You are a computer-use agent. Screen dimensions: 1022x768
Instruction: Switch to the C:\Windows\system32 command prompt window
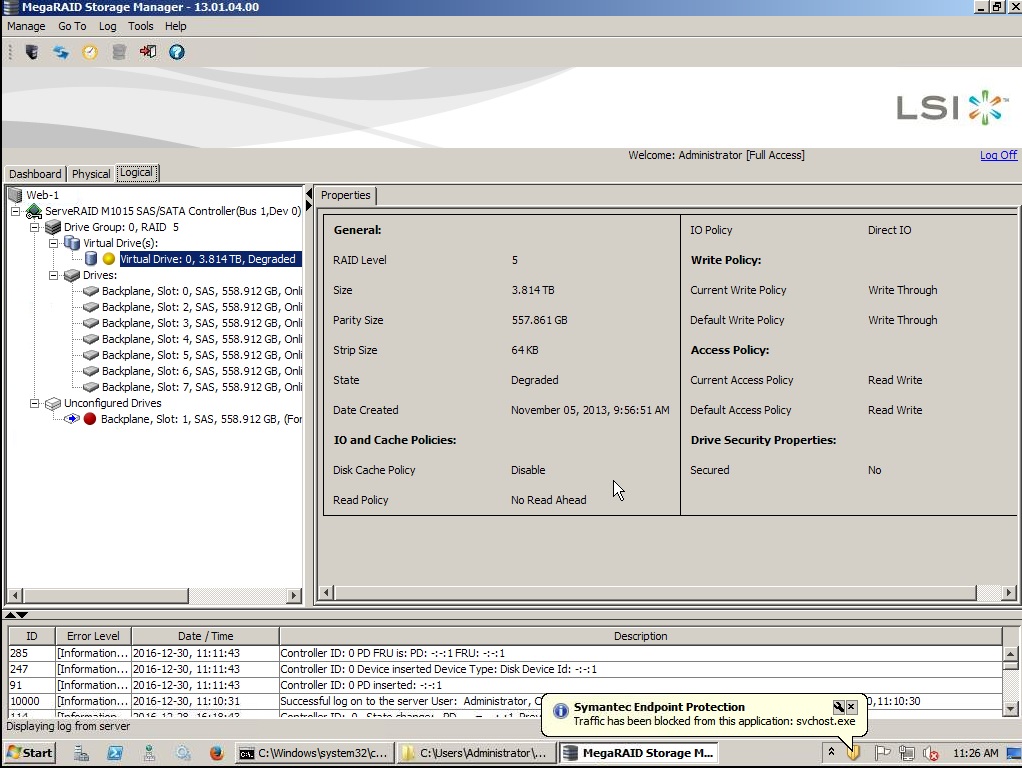pos(314,753)
